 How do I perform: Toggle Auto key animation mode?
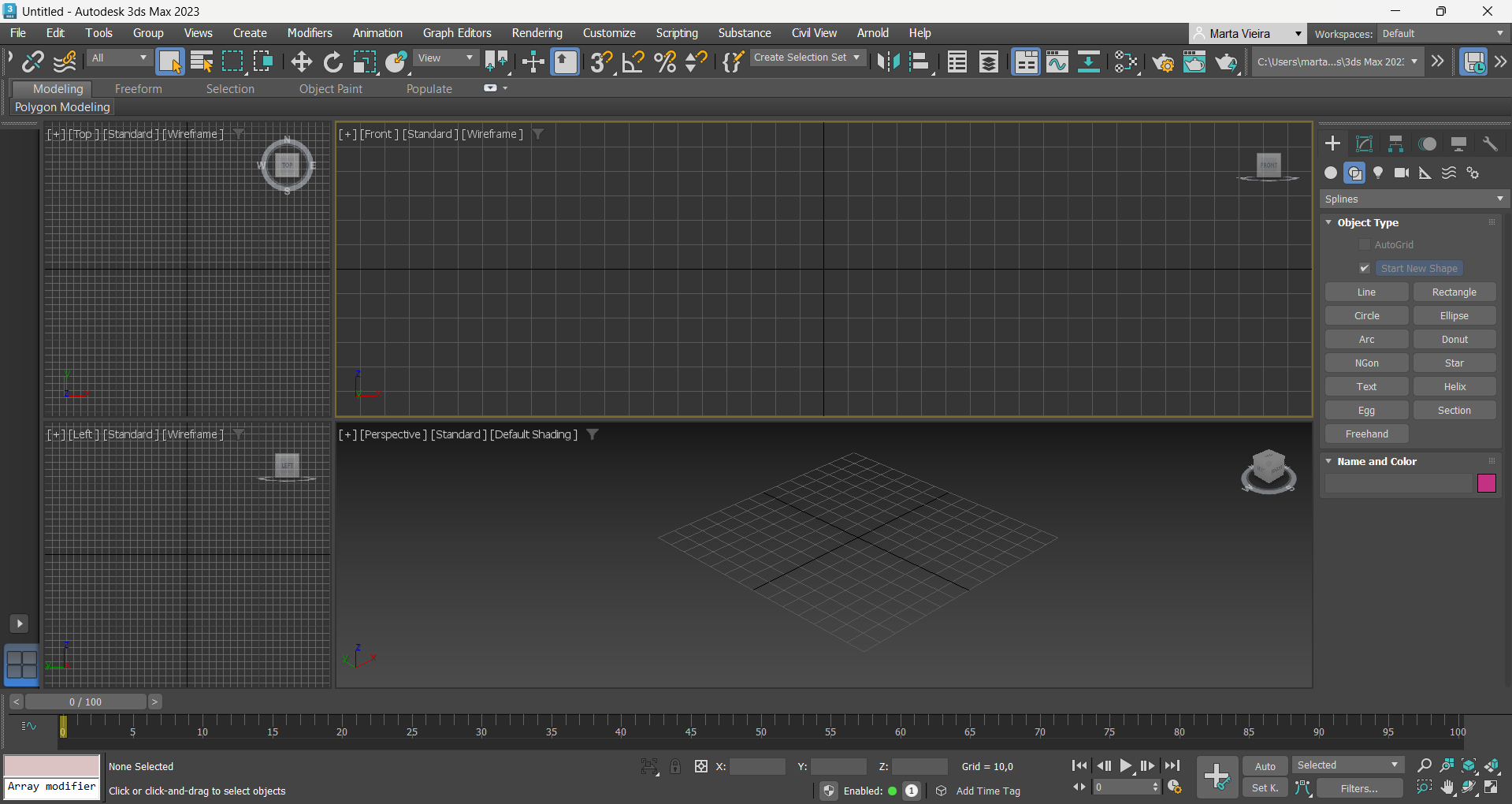1265,766
